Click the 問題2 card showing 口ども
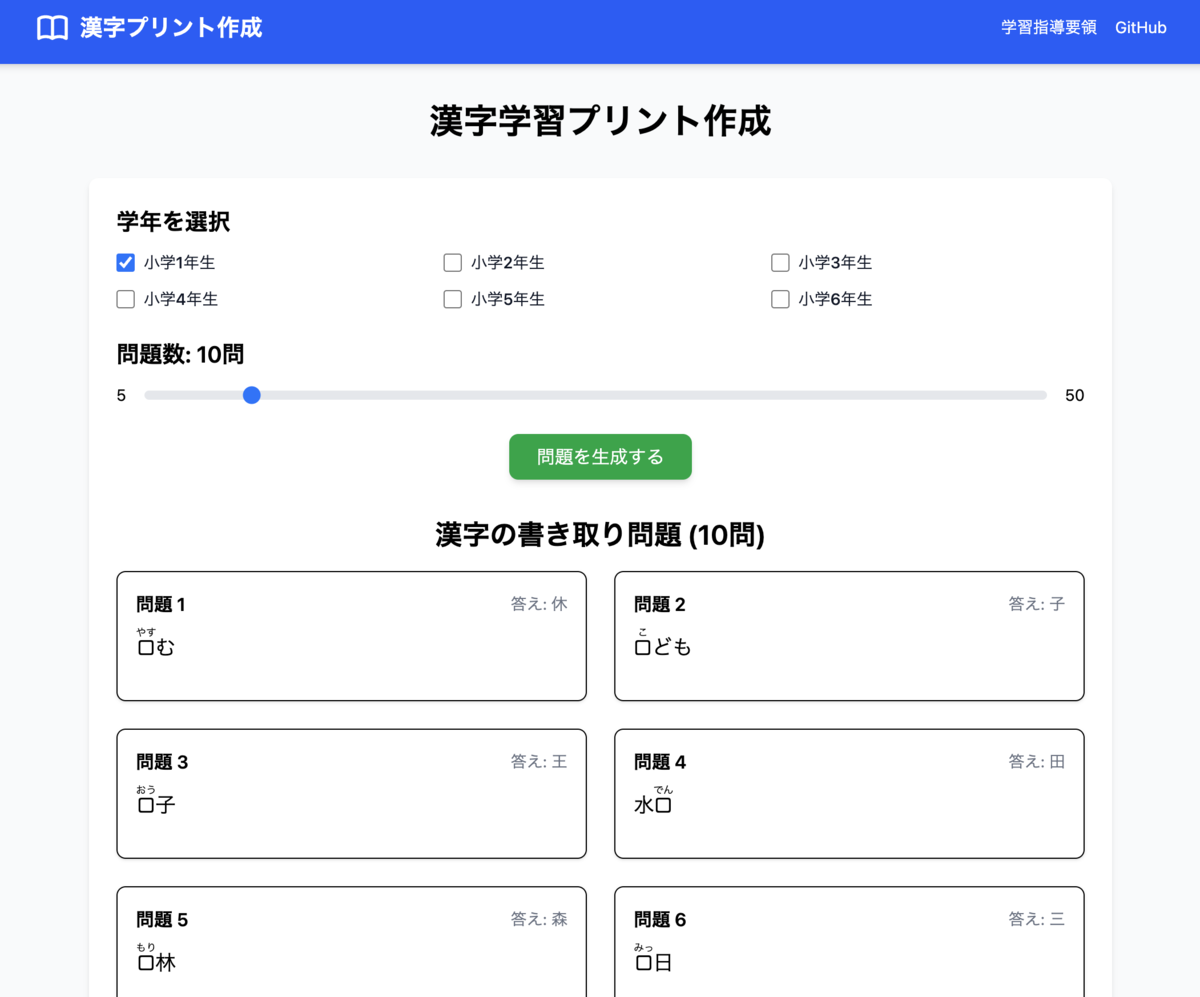Screen dimensions: 1200x997 coord(848,636)
